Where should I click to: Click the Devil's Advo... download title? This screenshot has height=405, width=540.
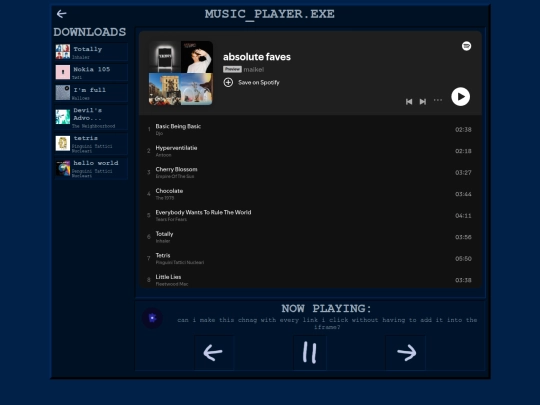[x=87, y=114]
